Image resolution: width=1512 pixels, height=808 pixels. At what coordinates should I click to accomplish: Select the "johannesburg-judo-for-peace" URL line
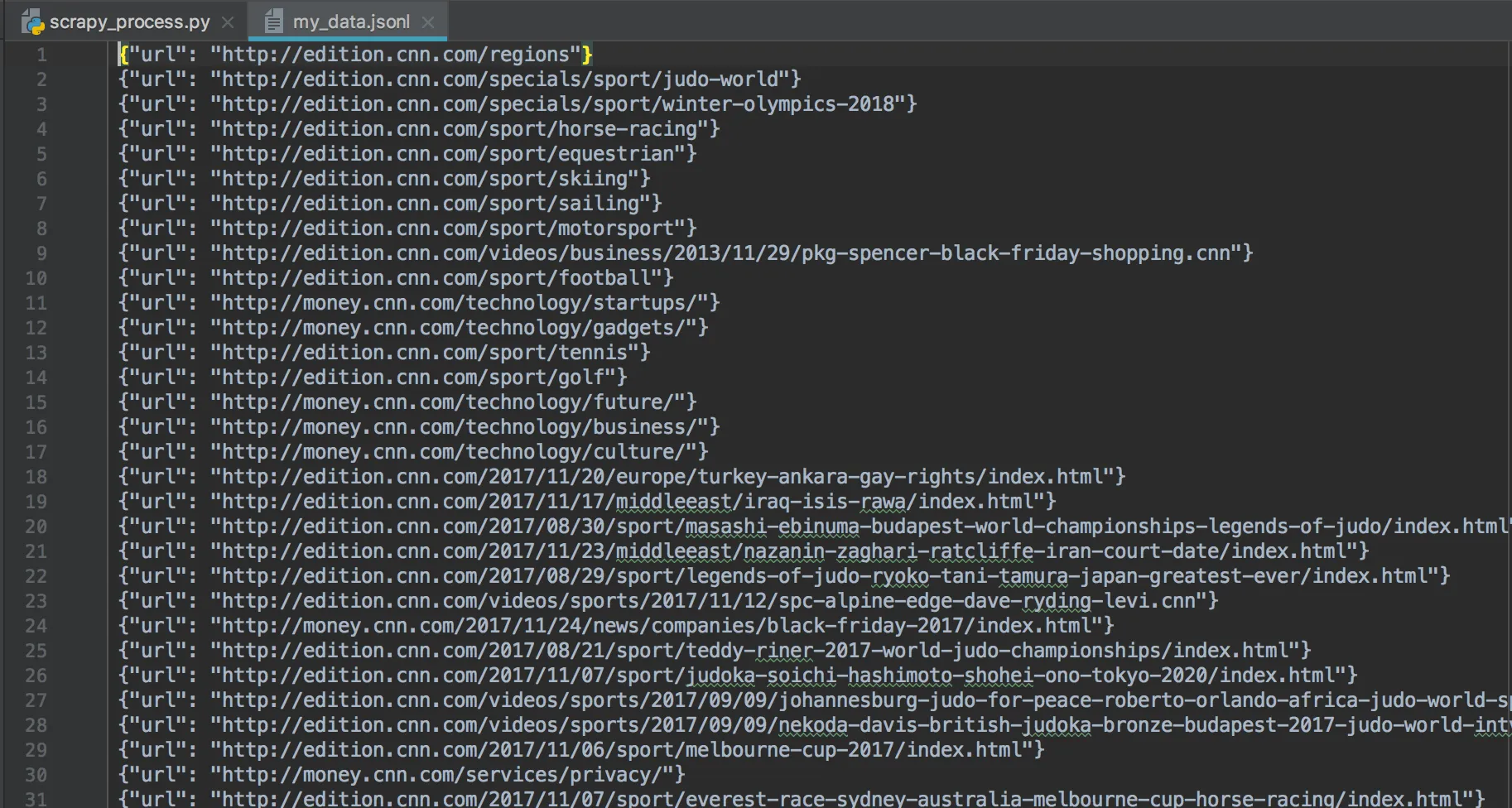pyautogui.click(x=815, y=700)
